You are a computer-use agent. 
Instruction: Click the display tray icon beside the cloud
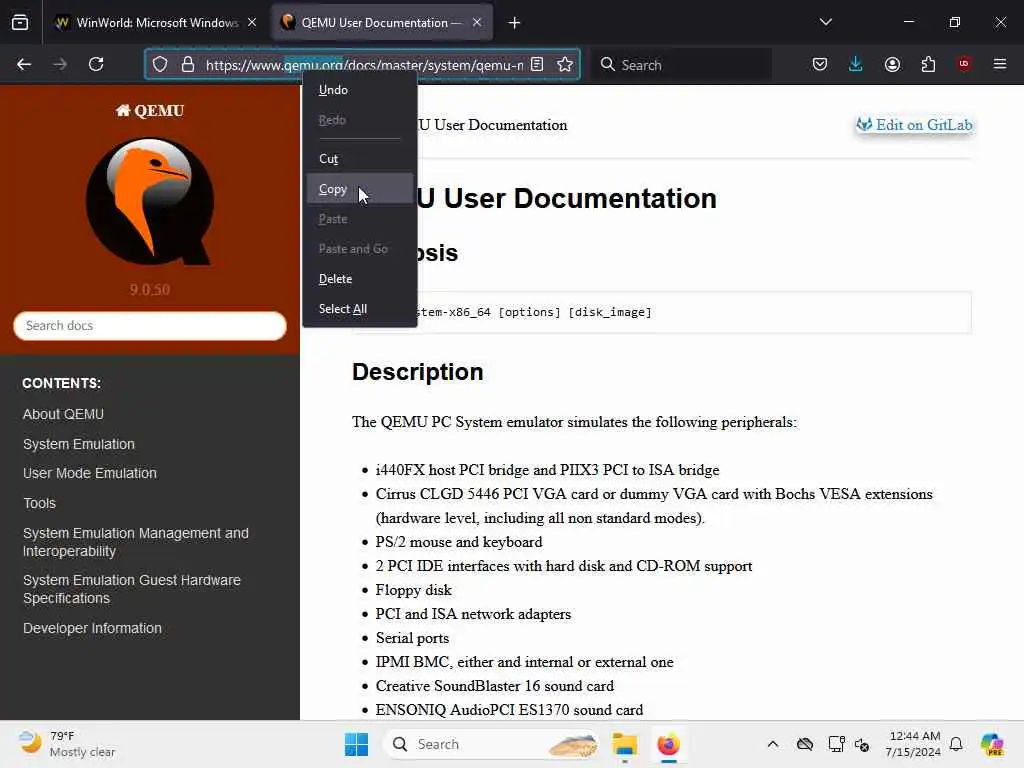click(x=836, y=744)
